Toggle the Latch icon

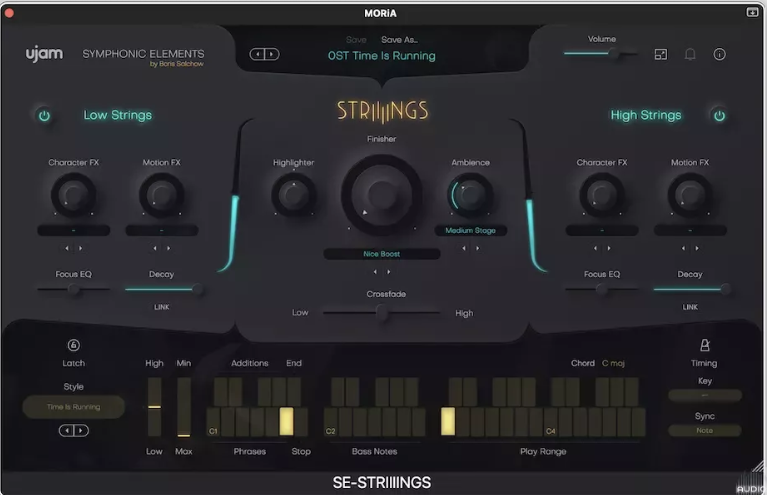(x=73, y=345)
